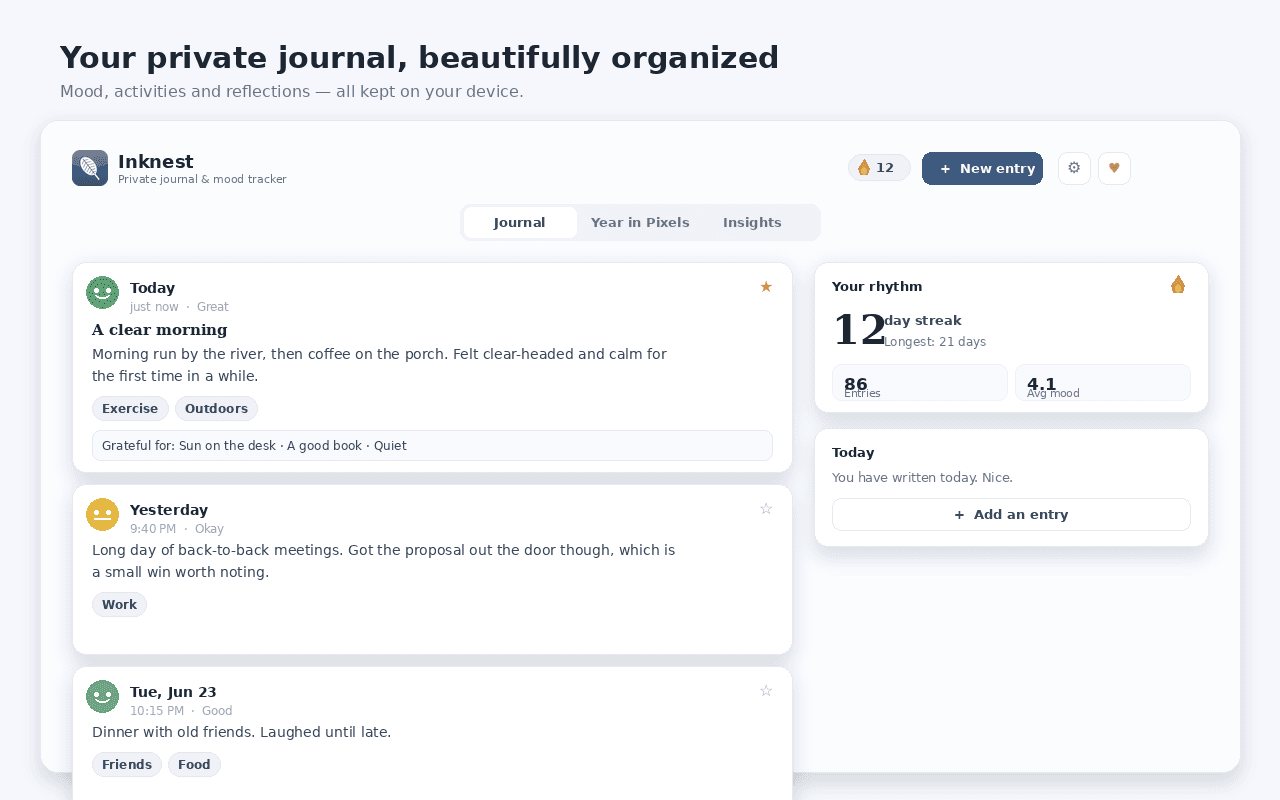Viewport: 1280px width, 800px height.
Task: Click the heart icon button
Action: click(1114, 168)
